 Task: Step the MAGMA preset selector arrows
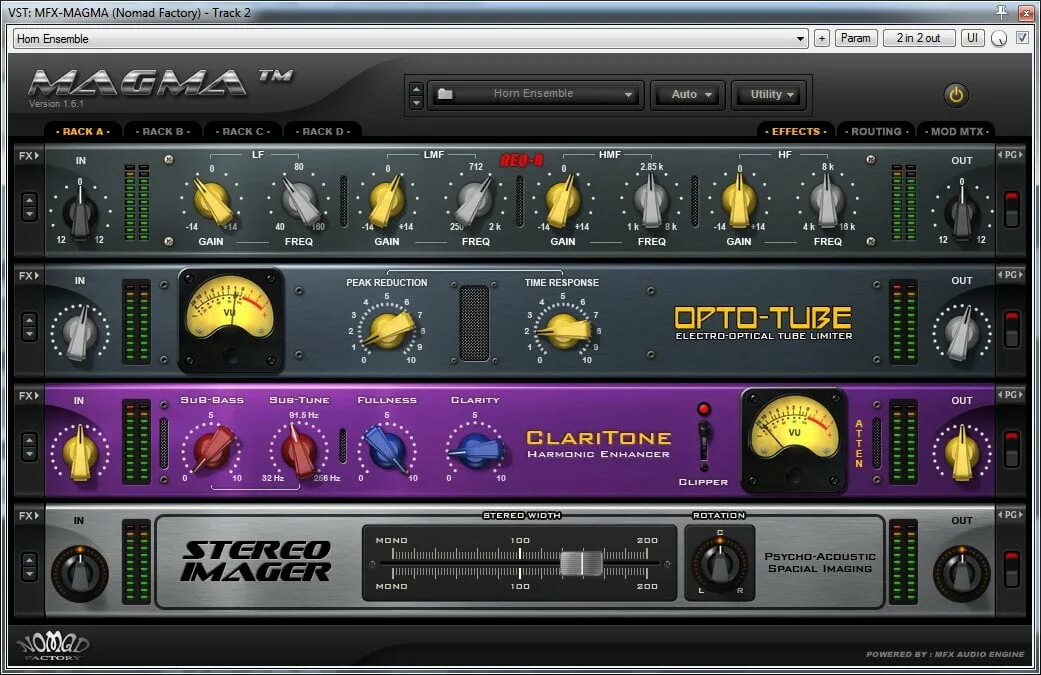click(416, 95)
